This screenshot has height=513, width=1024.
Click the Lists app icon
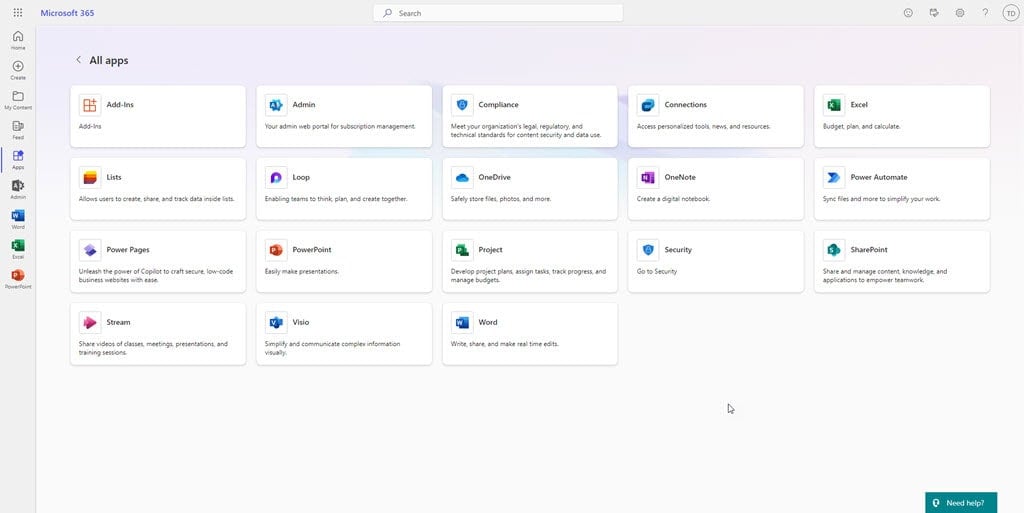point(90,178)
